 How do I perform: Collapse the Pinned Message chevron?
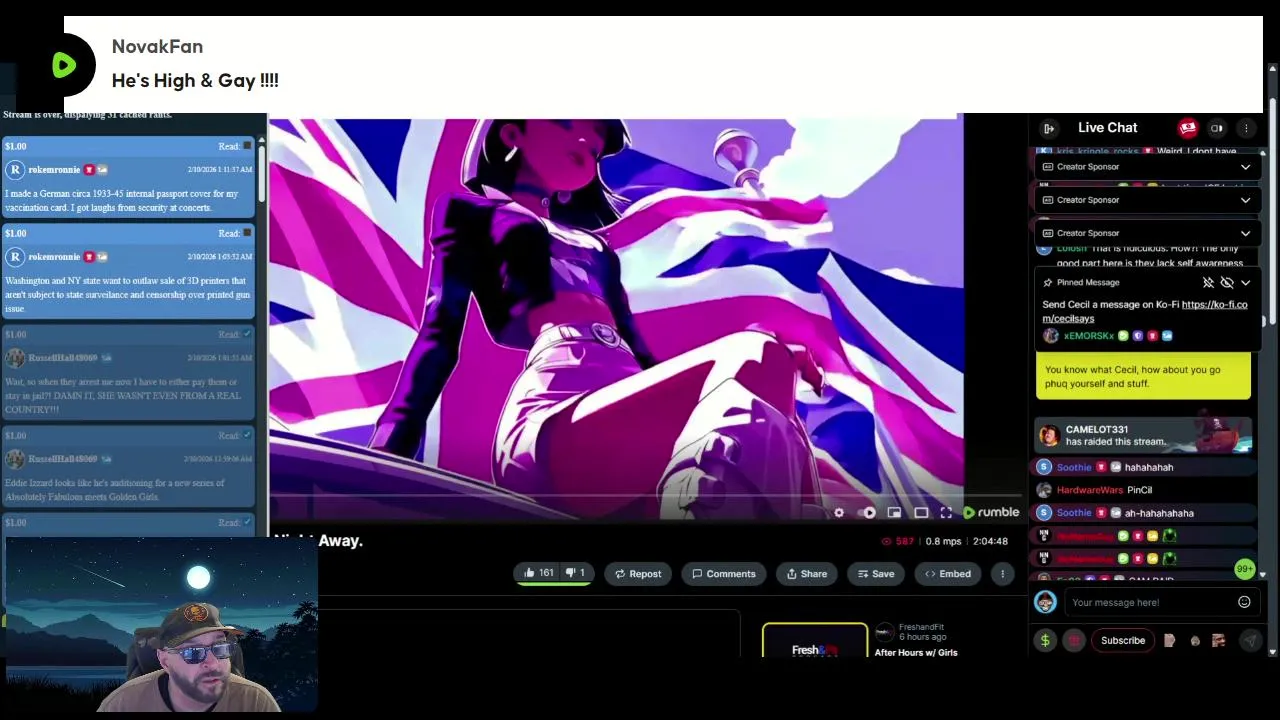click(1246, 283)
